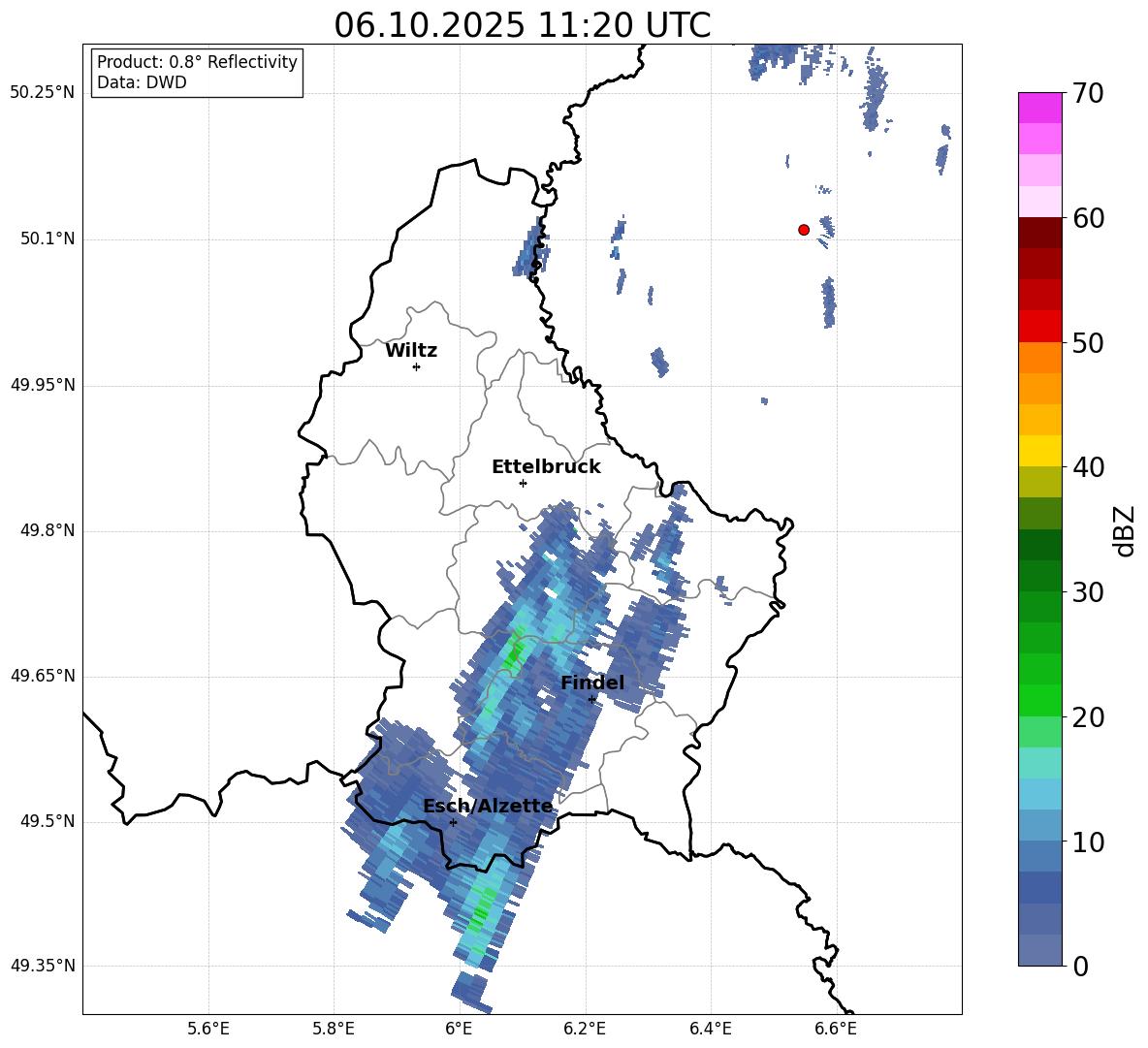Click the 49.95°N latitude tick label
The width and height of the screenshot is (1148, 1048).
[43, 385]
